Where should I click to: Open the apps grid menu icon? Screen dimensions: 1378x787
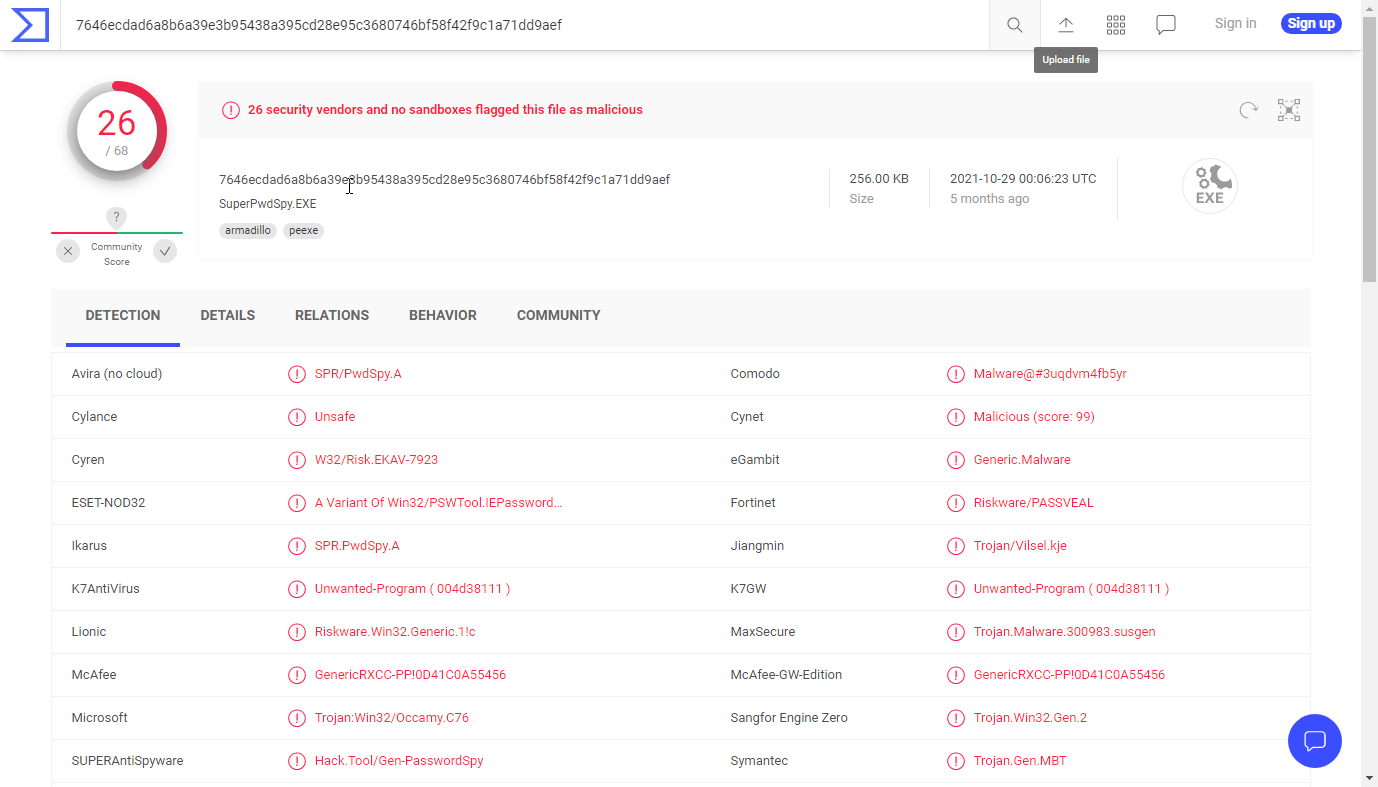point(1116,24)
